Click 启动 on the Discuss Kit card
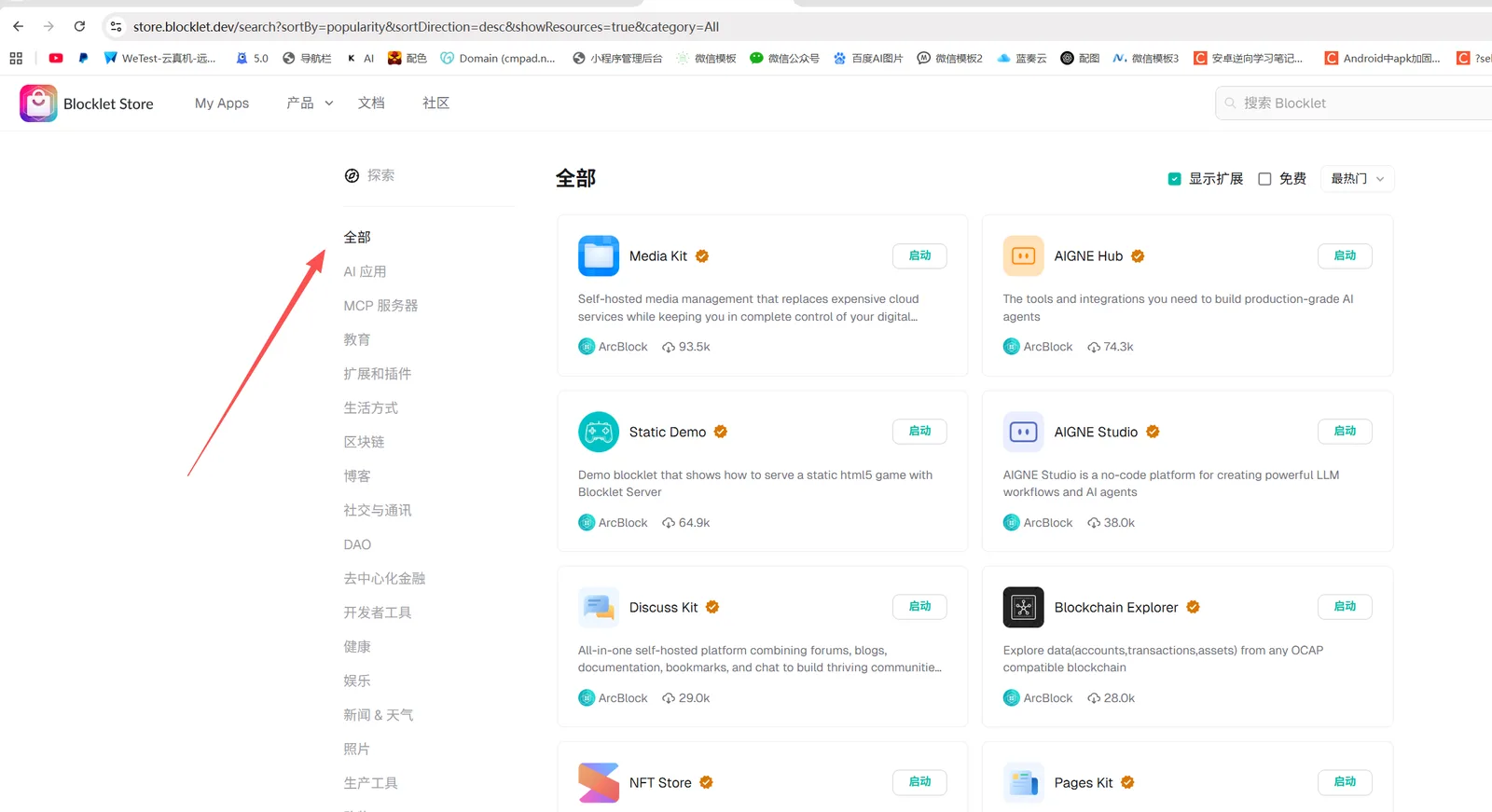This screenshot has width=1492, height=812. [919, 607]
